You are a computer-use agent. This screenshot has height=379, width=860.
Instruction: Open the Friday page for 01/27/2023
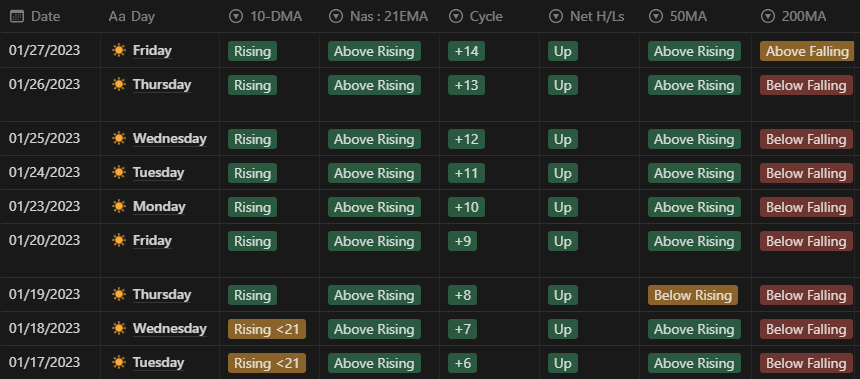tap(152, 50)
